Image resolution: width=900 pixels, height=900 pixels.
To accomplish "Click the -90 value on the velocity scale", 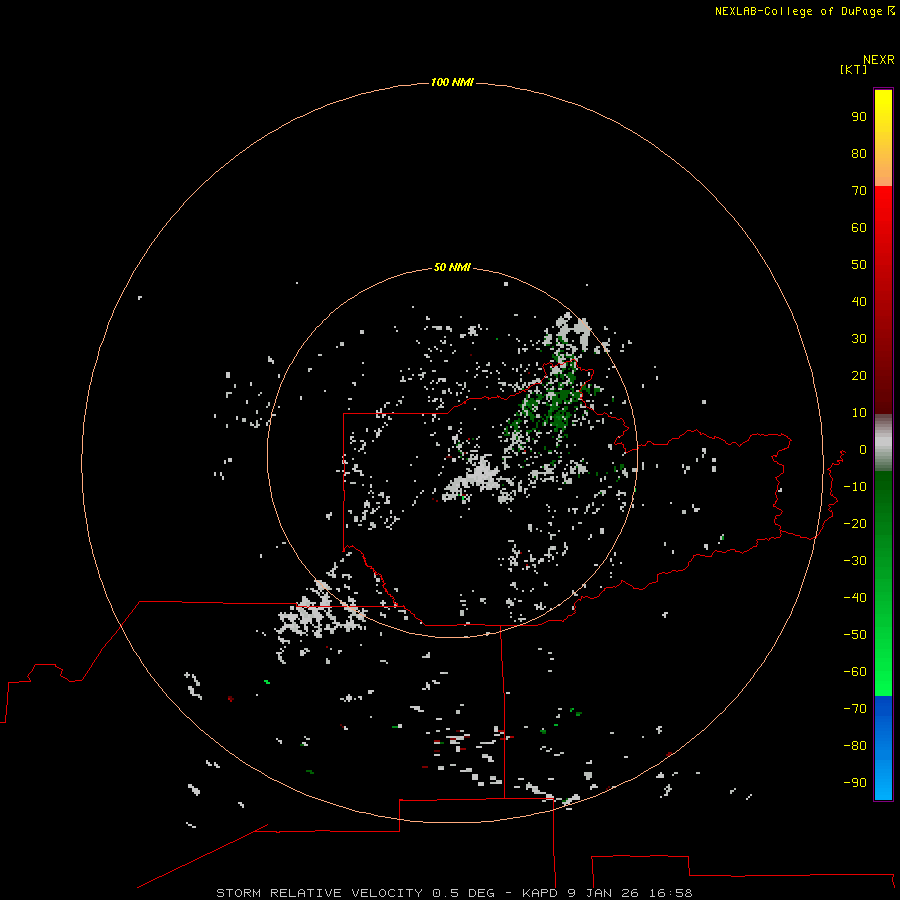I will (855, 783).
